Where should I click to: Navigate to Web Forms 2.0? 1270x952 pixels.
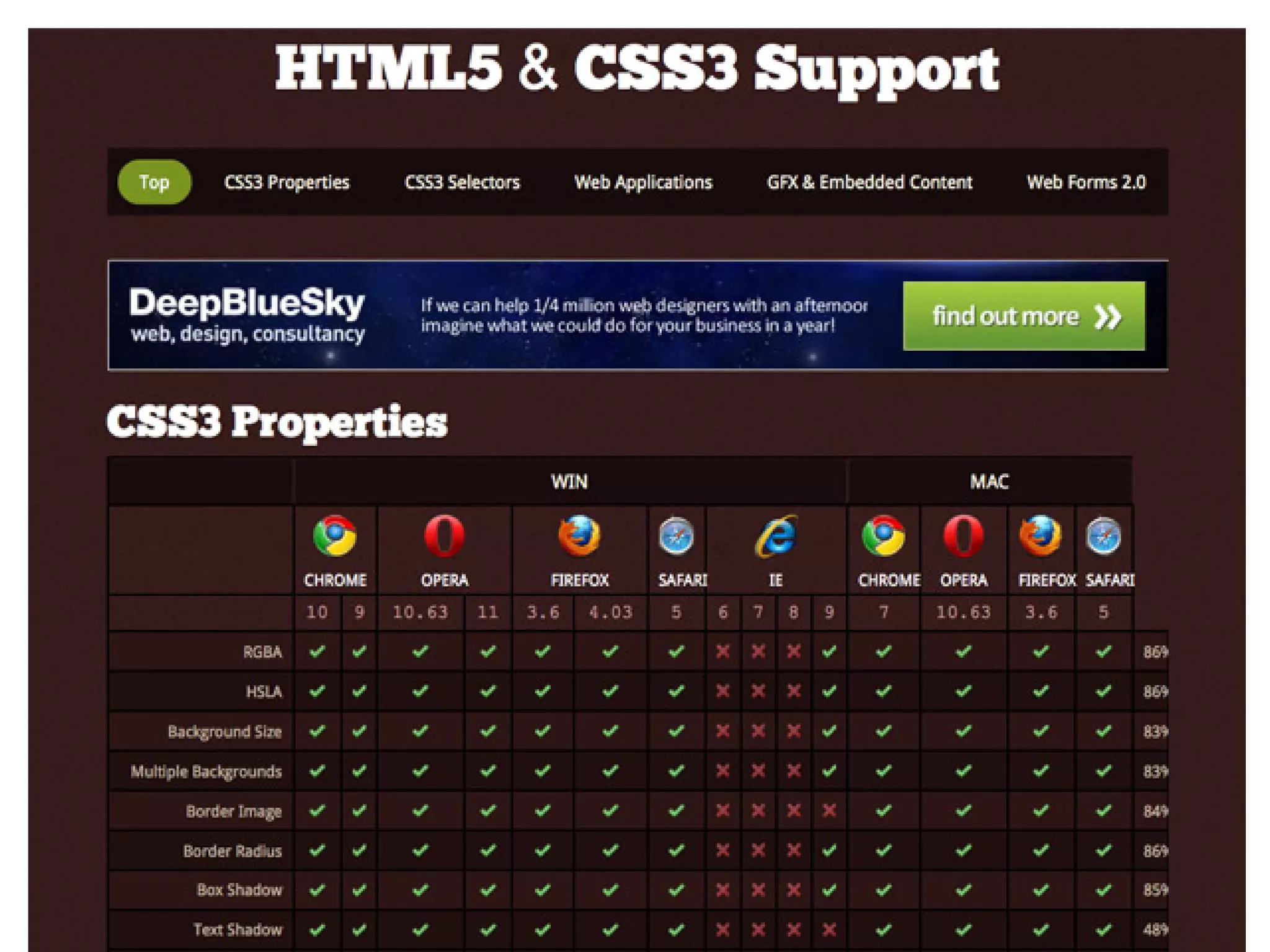pyautogui.click(x=1086, y=182)
